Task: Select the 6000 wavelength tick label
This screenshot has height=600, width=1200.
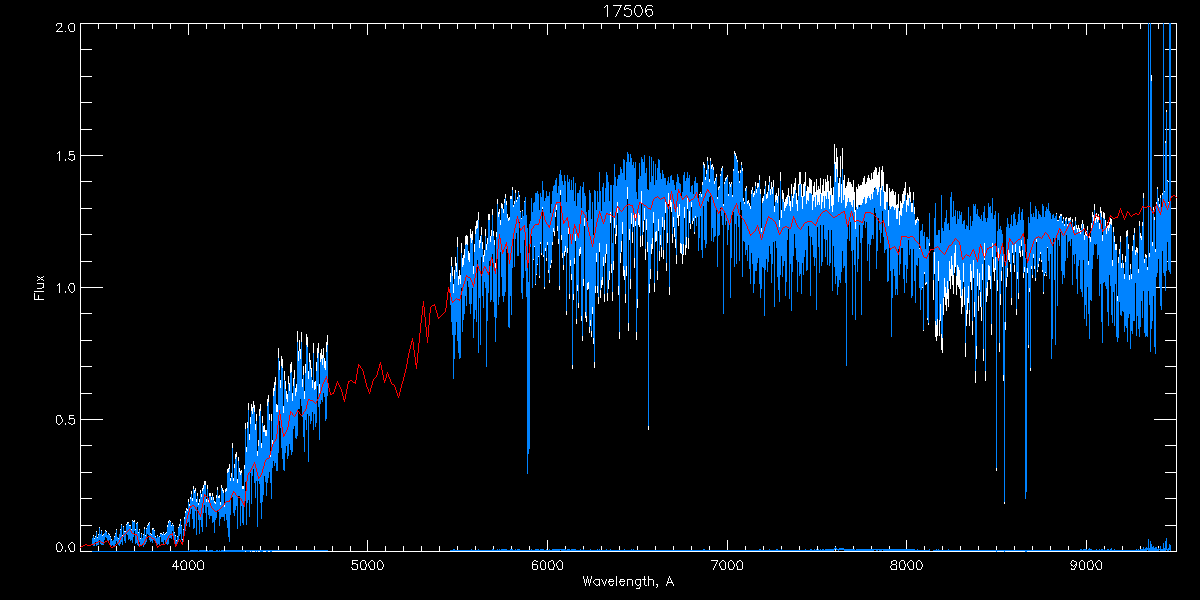Action: (547, 565)
